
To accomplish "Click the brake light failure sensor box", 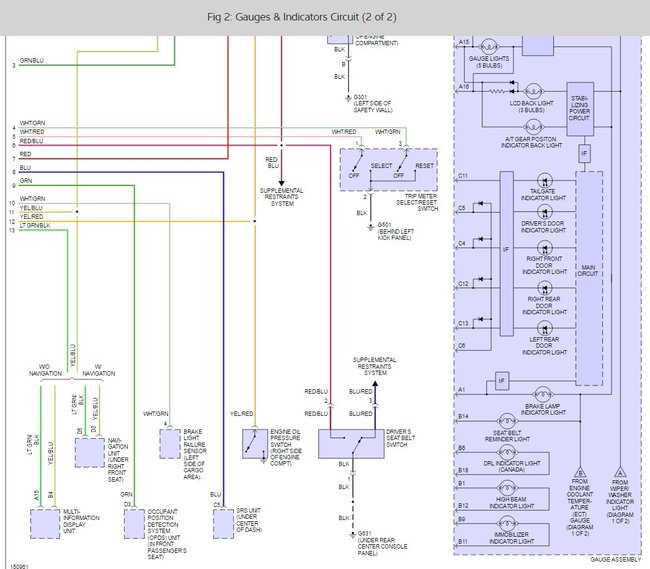I will pos(170,443).
